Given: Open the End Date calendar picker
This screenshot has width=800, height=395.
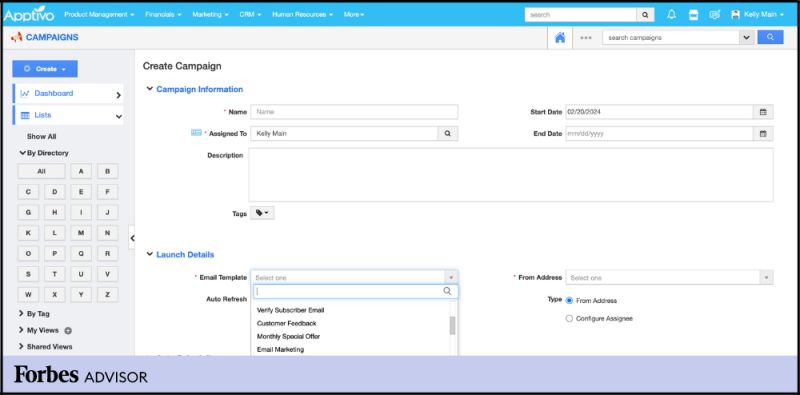Looking at the screenshot, I should pos(763,134).
